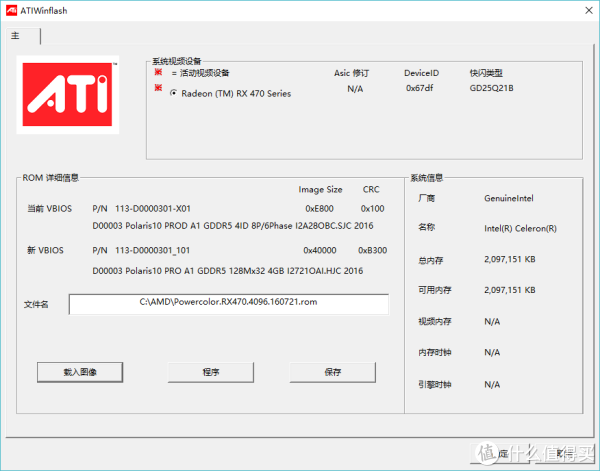Click the new image size 0x40000
This screenshot has height=471, width=600.
320,250
